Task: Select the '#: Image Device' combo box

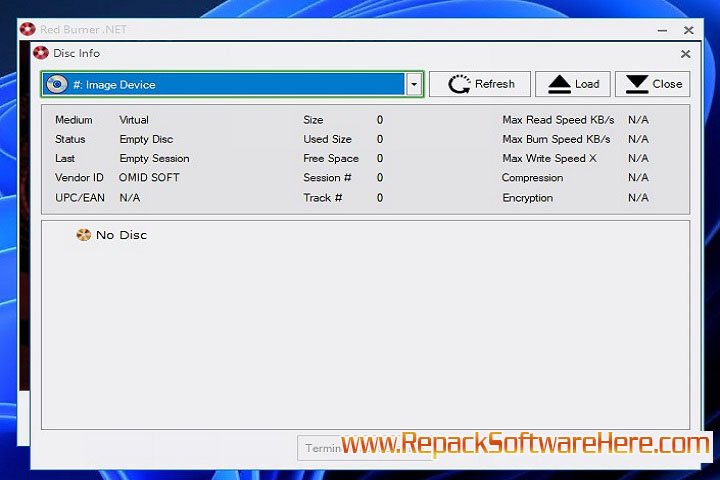Action: click(232, 85)
